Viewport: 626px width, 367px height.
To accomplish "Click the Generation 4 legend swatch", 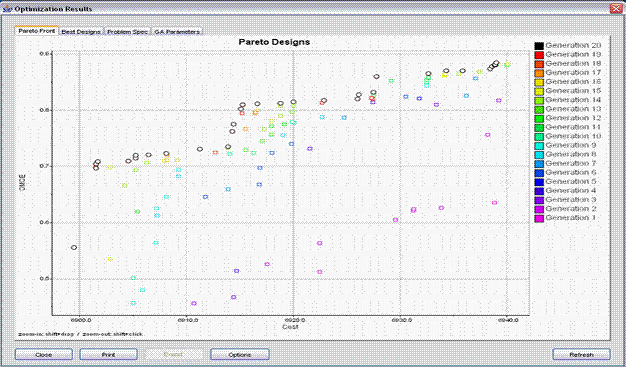I will pyautogui.click(x=539, y=191).
